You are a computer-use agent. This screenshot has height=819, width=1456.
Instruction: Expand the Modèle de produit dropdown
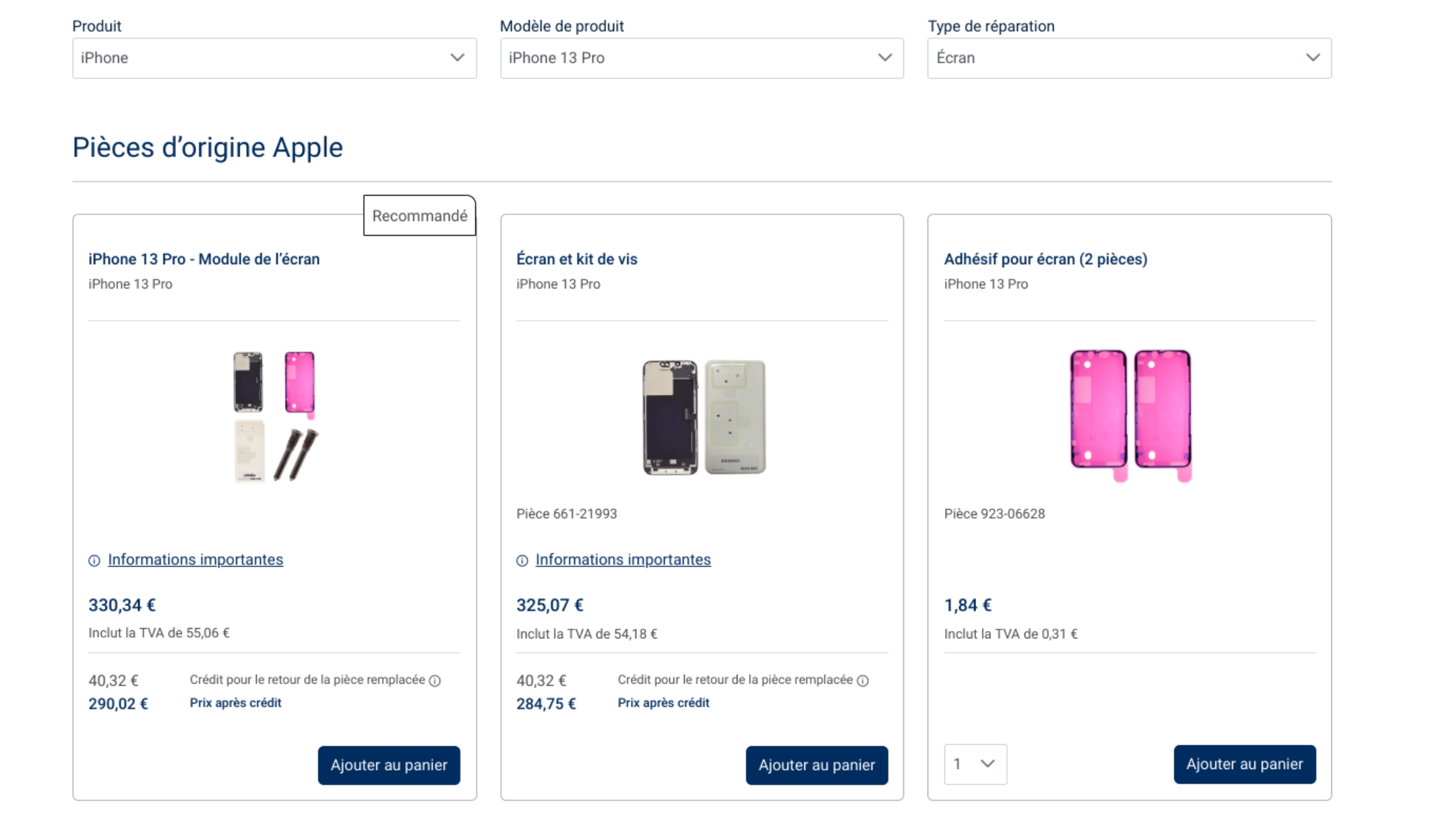(x=702, y=58)
